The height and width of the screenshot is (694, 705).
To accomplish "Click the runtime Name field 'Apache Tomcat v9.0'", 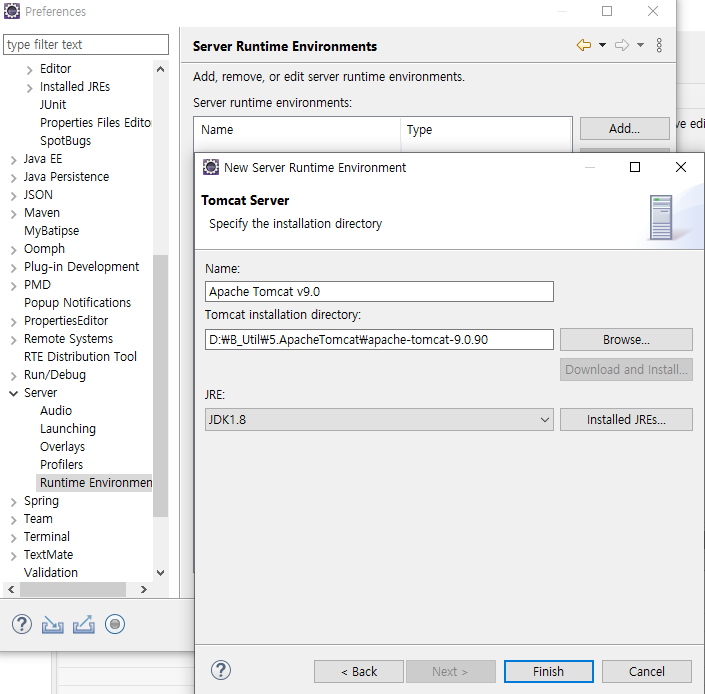I will 379,292.
